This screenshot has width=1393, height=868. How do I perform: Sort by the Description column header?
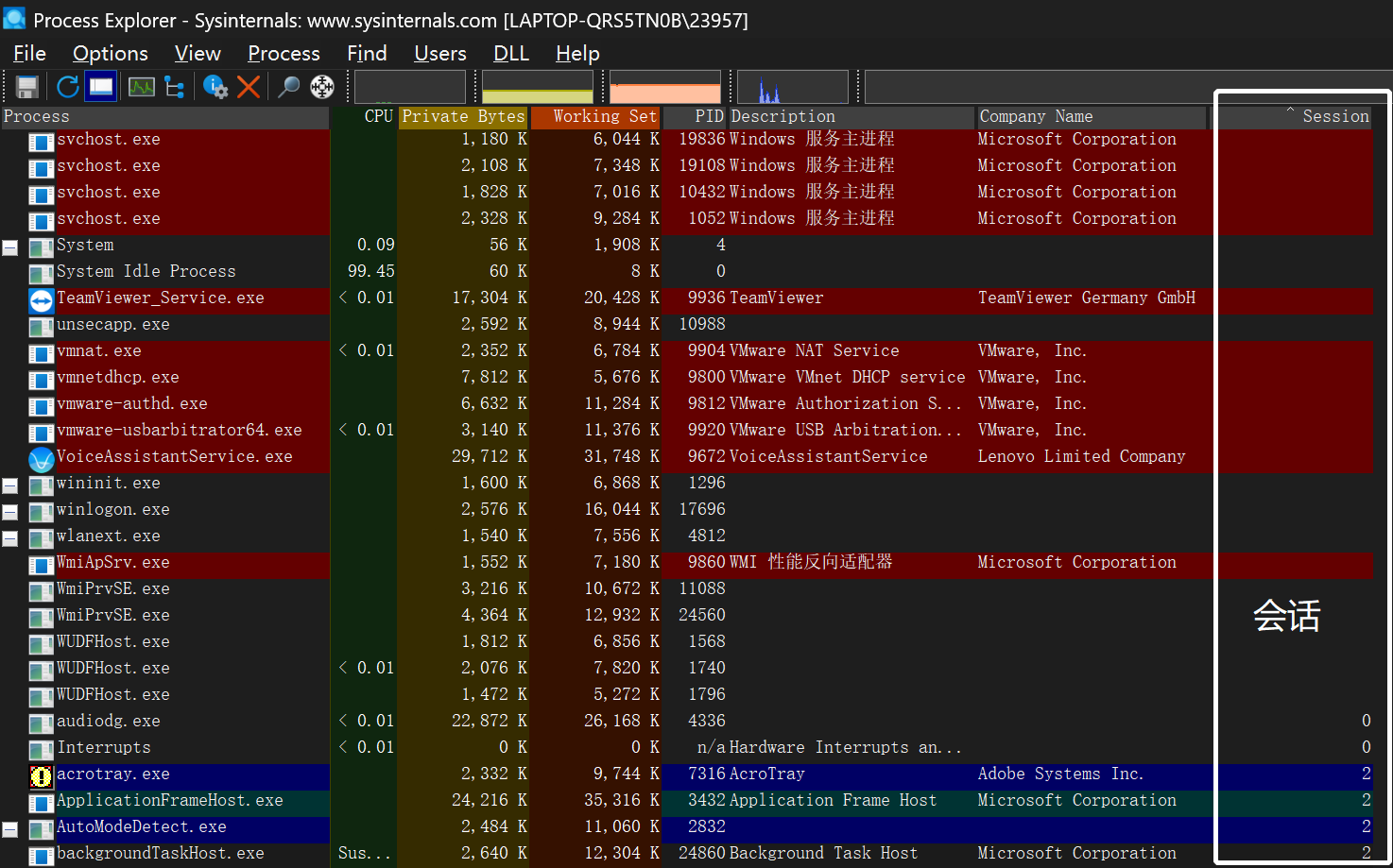point(851,116)
